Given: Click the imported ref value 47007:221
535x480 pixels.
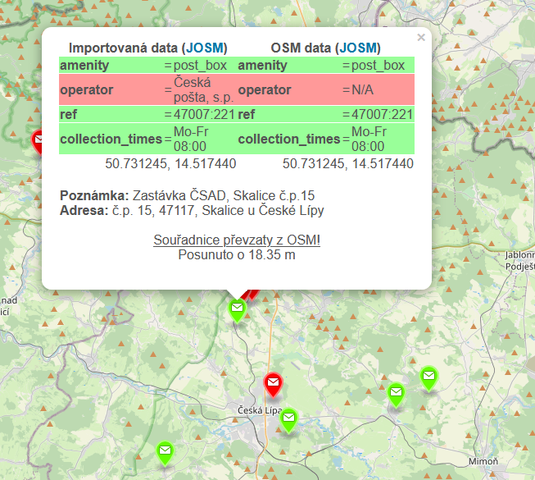Looking at the screenshot, I should pyautogui.click(x=204, y=115).
